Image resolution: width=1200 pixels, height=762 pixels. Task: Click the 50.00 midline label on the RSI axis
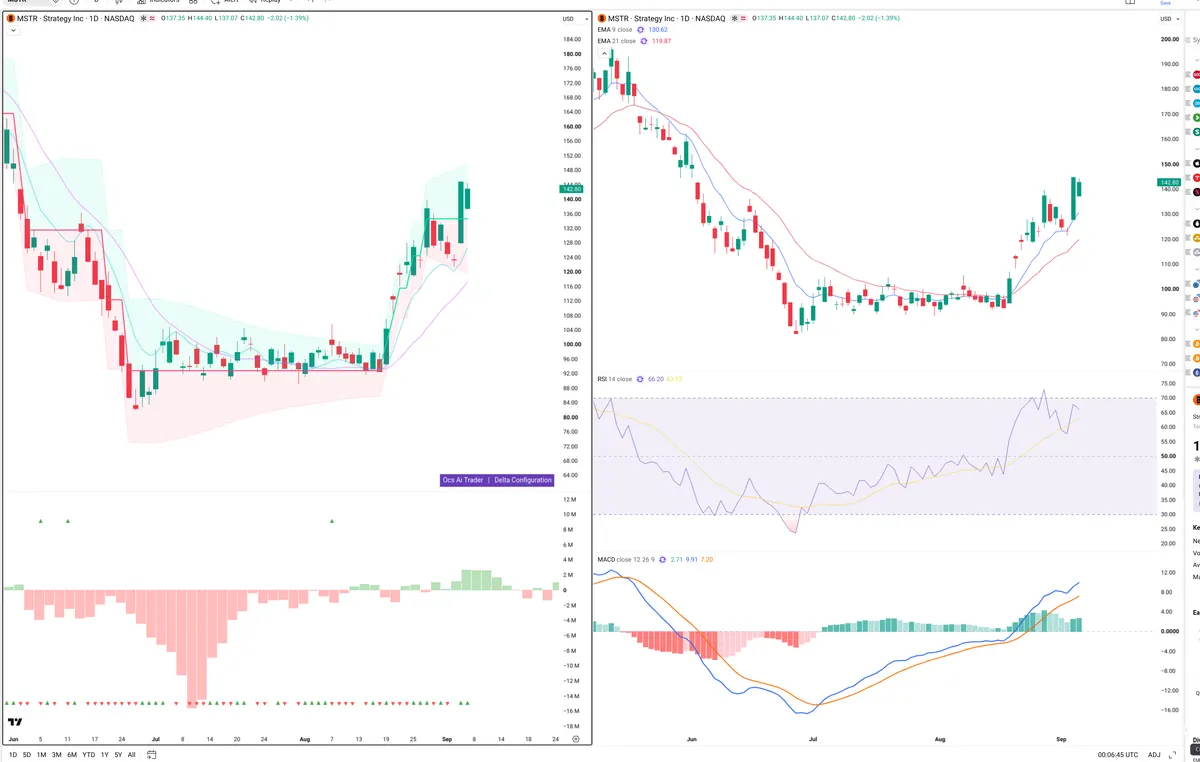(1167, 456)
